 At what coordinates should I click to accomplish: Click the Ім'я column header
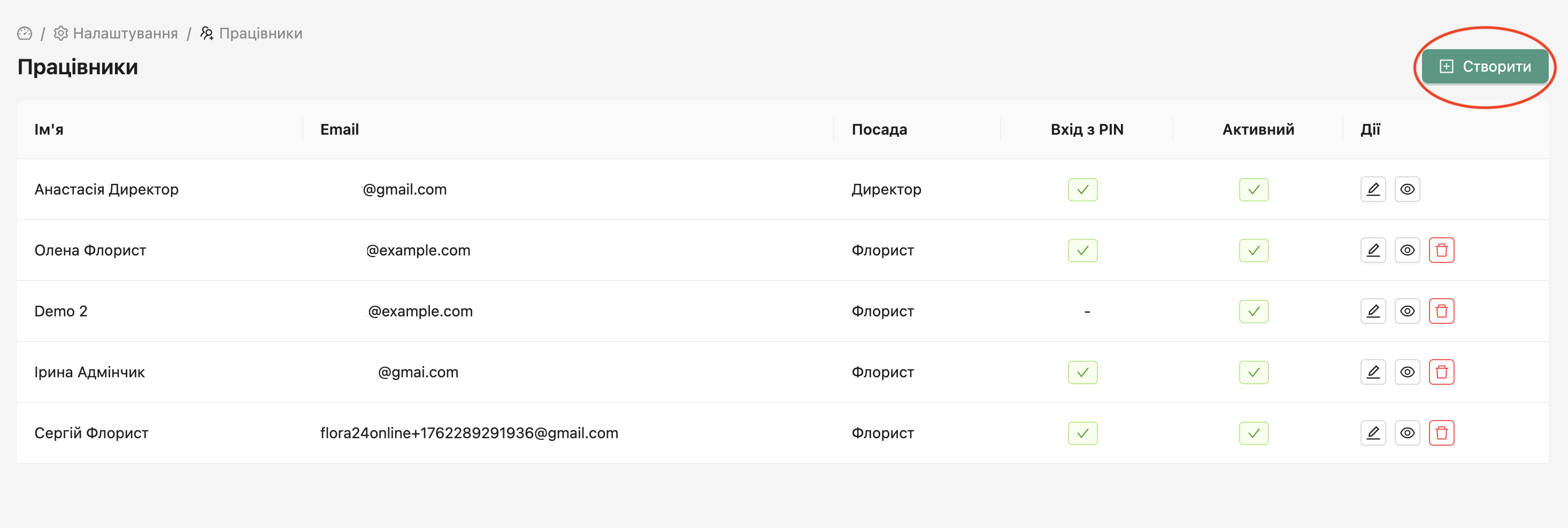coord(49,129)
